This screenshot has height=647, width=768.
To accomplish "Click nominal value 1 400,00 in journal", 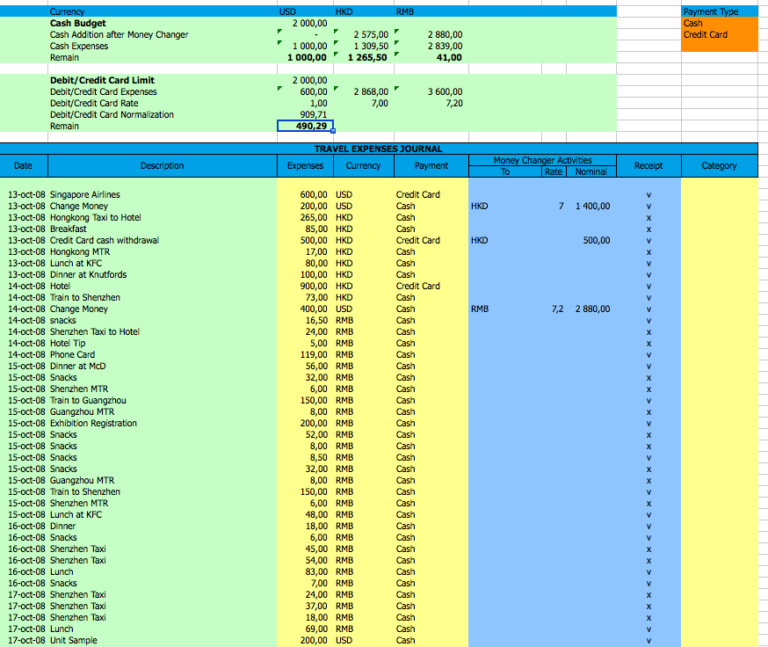I will 593,206.
